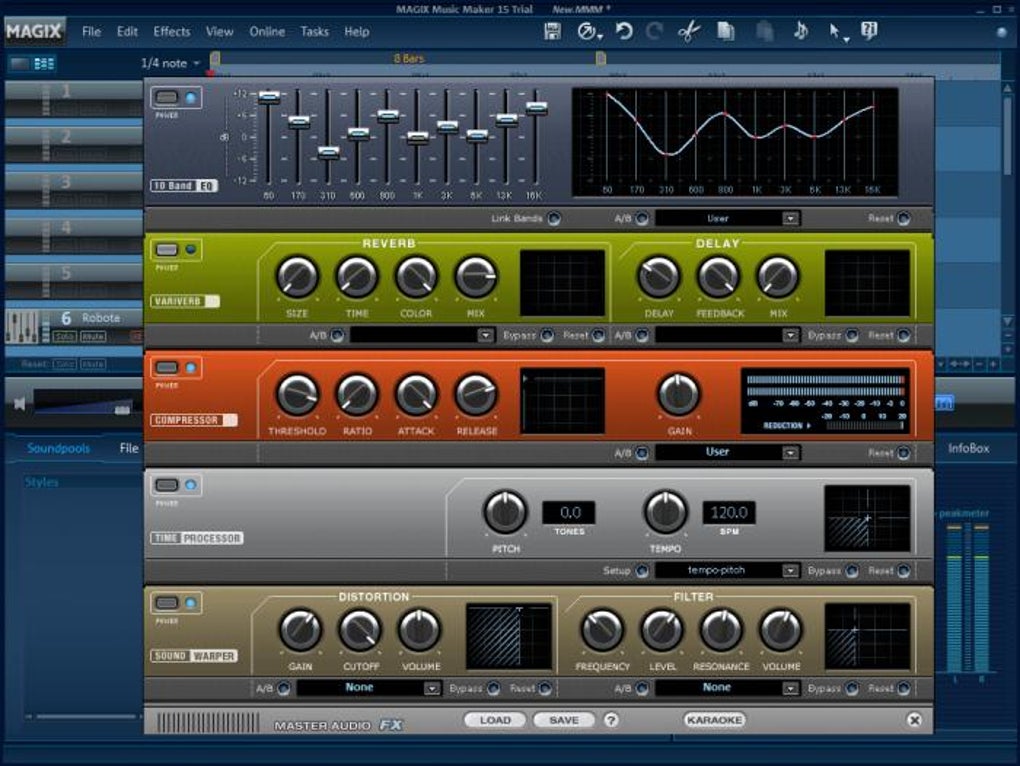The image size is (1020, 766).
Task: Open the Edit menu
Action: (127, 31)
